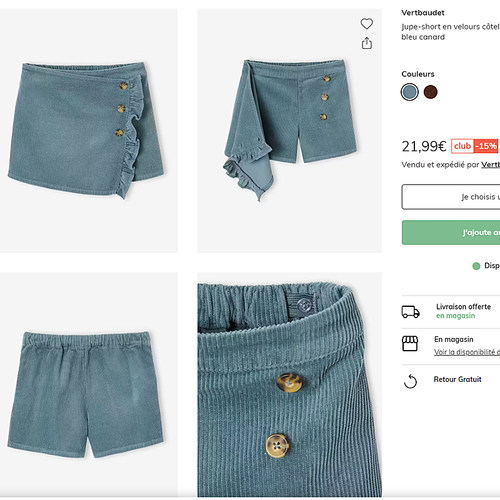The image size is (500, 500).
Task: Add the skort to favorites with the heart icon
Action: tap(367, 24)
